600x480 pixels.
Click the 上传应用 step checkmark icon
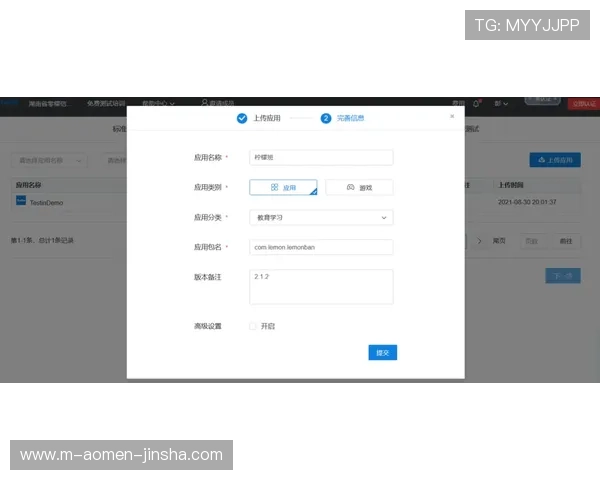[242, 118]
